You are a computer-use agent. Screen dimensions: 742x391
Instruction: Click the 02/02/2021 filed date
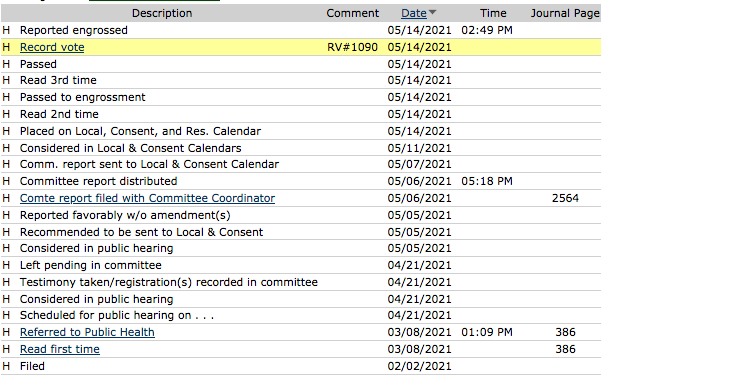(419, 366)
